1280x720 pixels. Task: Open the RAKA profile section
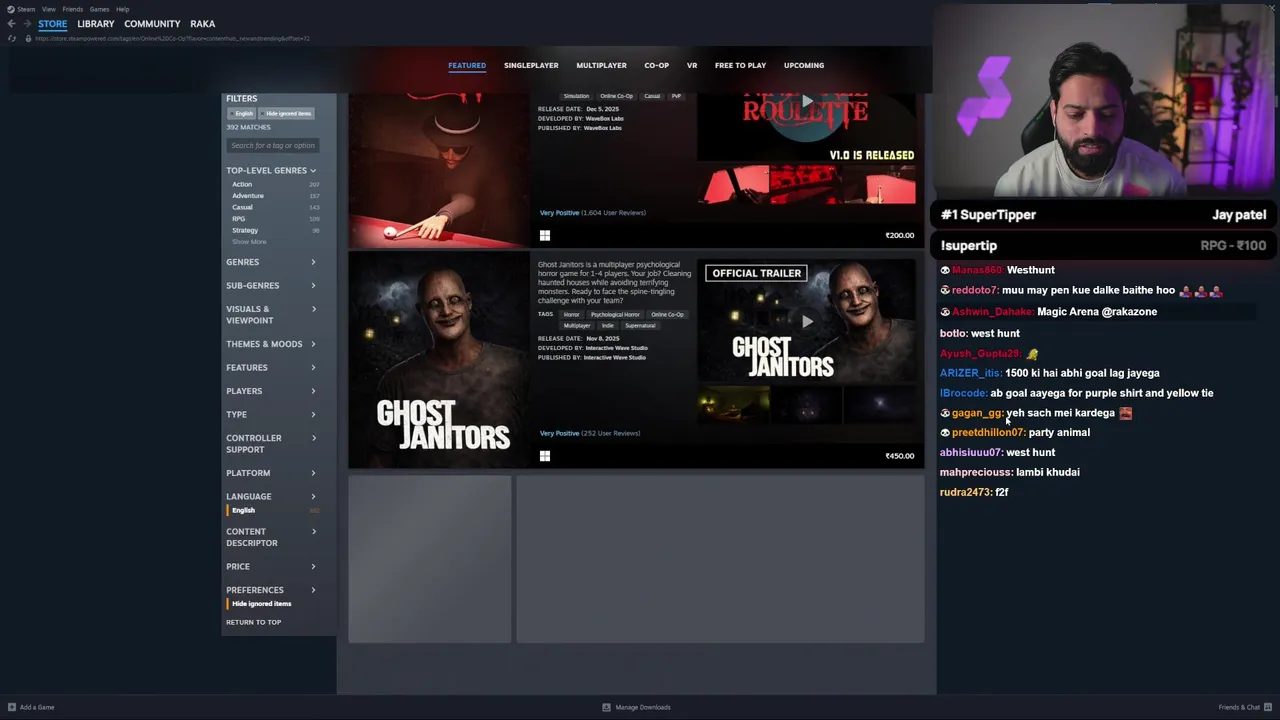pyautogui.click(x=202, y=24)
